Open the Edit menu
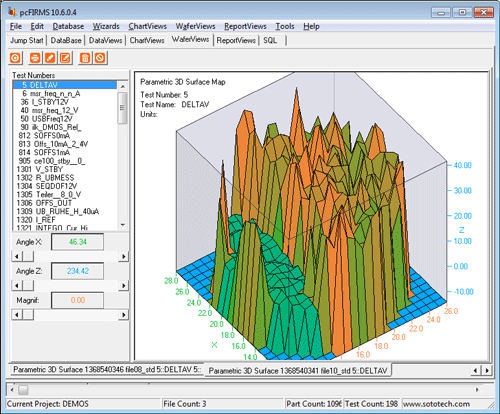The image size is (500, 414). [37, 26]
